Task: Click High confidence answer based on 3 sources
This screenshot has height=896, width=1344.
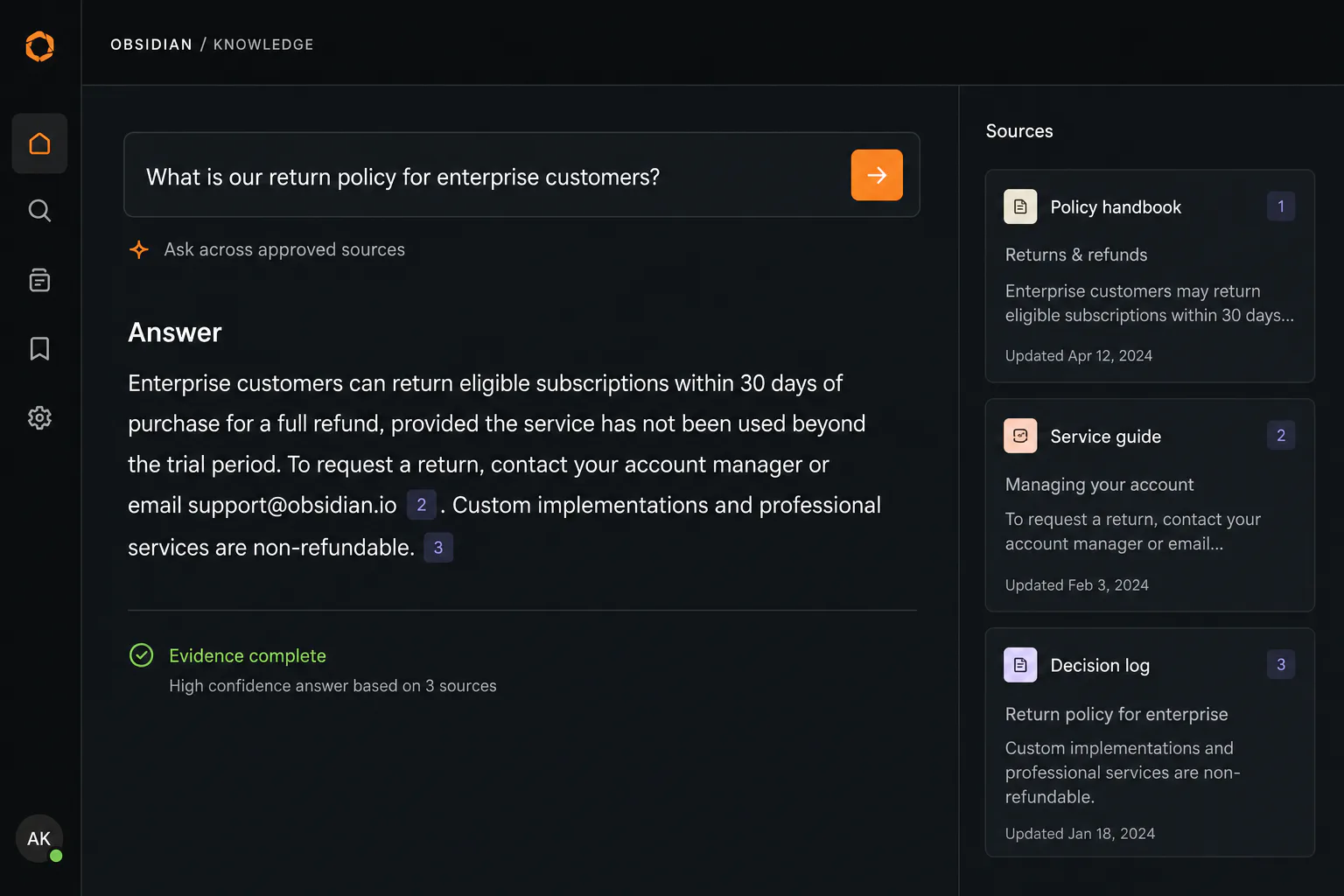Action: tap(332, 686)
